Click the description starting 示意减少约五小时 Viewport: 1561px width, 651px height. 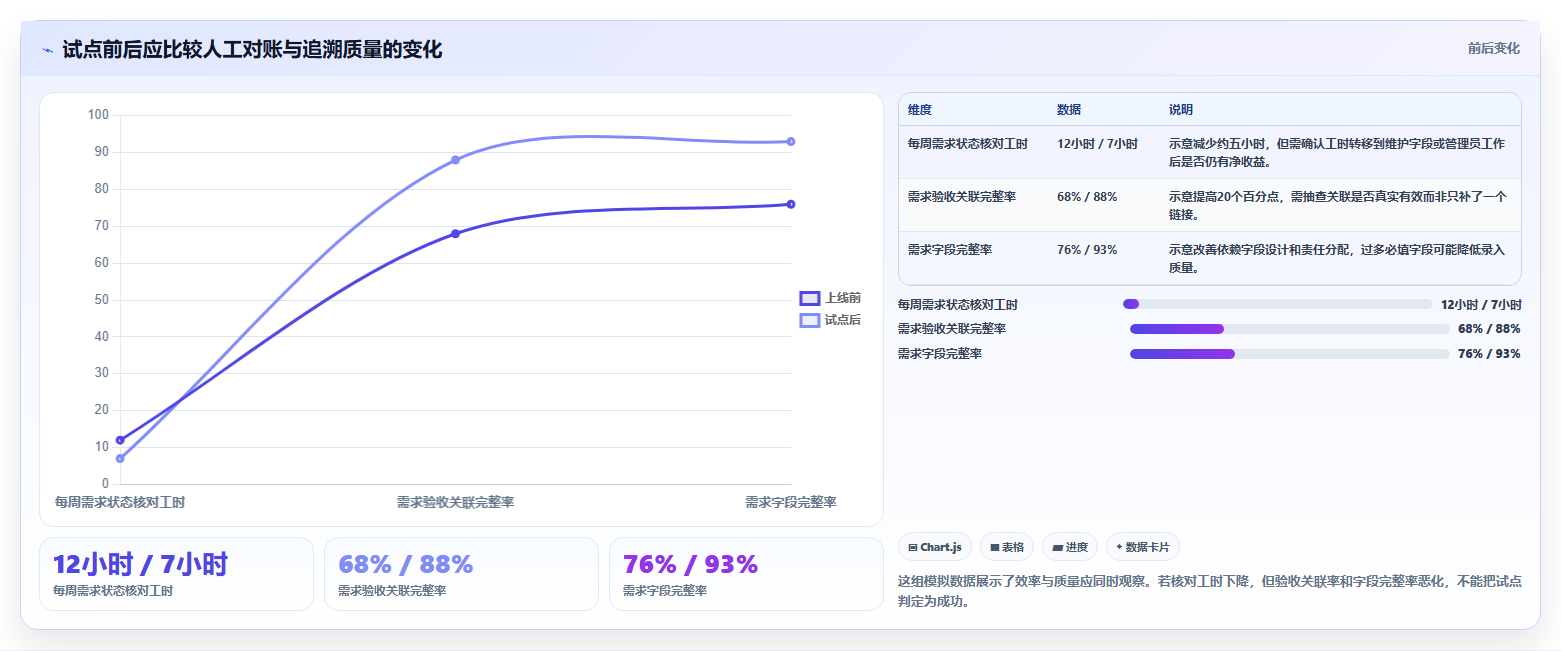click(x=1337, y=152)
